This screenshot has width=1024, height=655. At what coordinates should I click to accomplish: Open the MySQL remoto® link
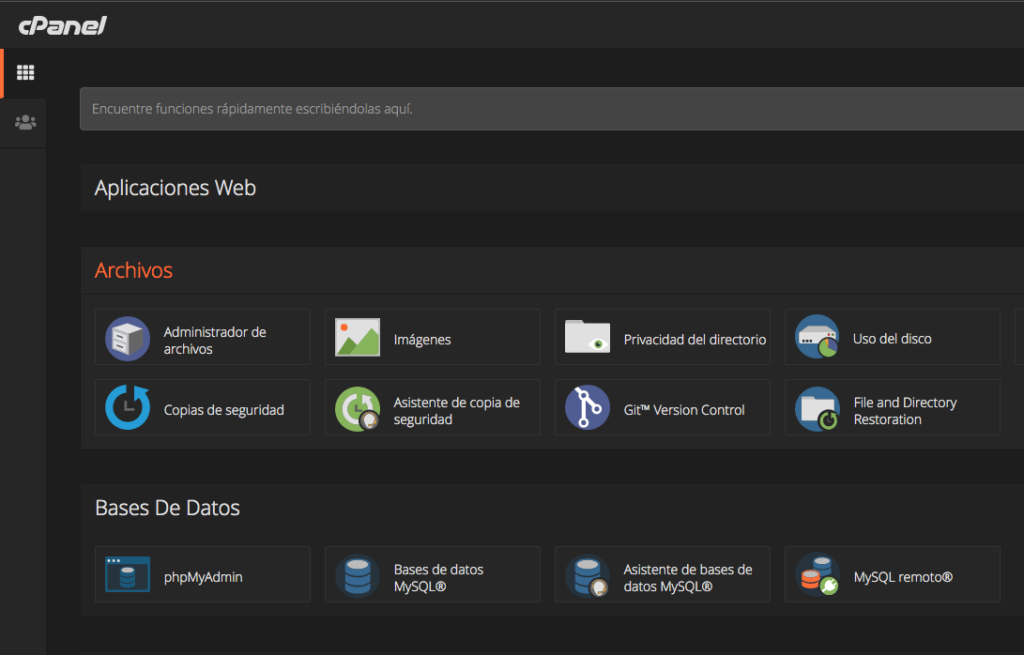[x=903, y=577]
